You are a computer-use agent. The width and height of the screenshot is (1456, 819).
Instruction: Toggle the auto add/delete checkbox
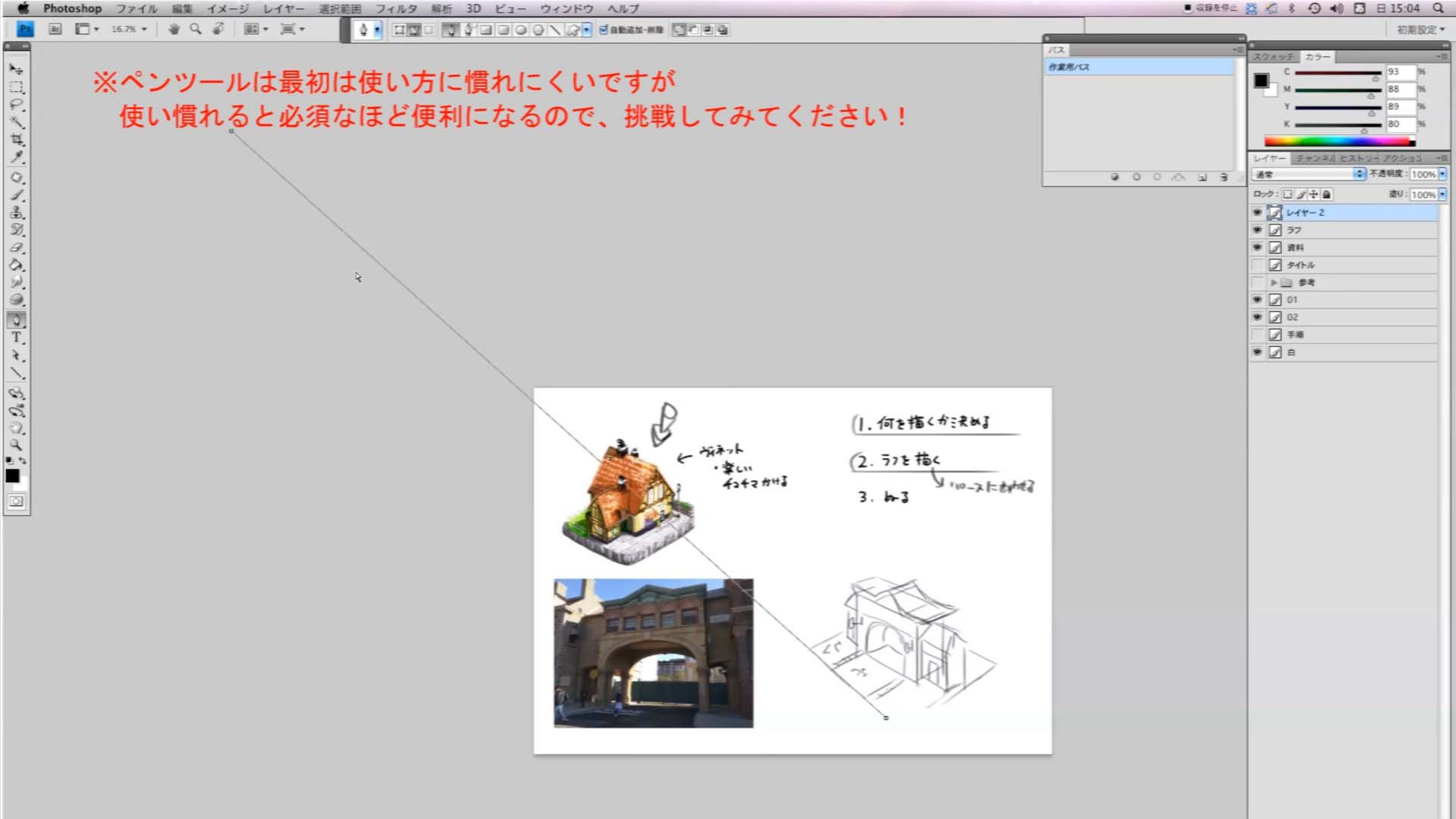coord(604,30)
